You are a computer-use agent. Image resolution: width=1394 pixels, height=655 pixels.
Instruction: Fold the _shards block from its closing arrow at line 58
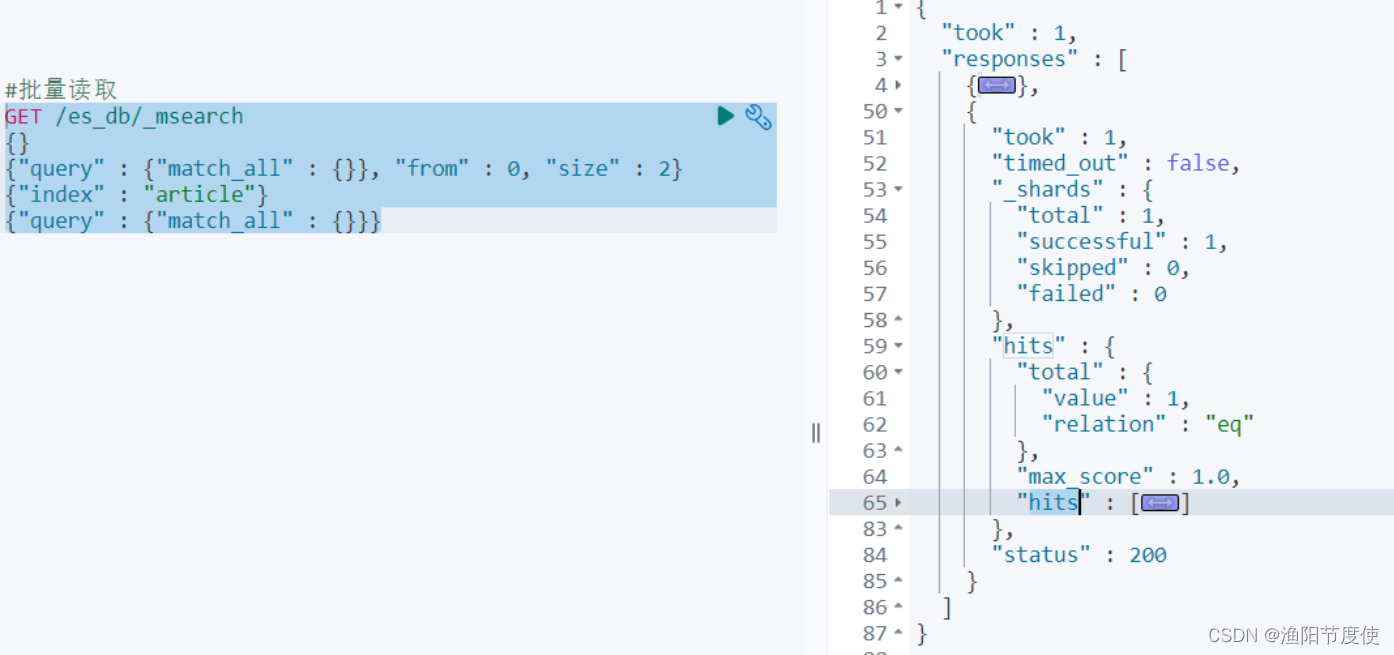[x=898, y=320]
